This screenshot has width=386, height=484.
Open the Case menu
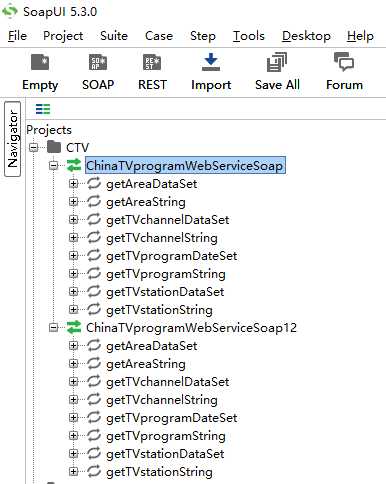click(159, 36)
